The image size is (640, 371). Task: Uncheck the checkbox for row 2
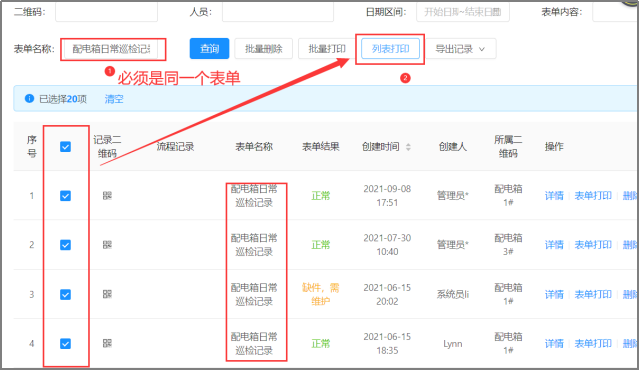tap(65, 245)
